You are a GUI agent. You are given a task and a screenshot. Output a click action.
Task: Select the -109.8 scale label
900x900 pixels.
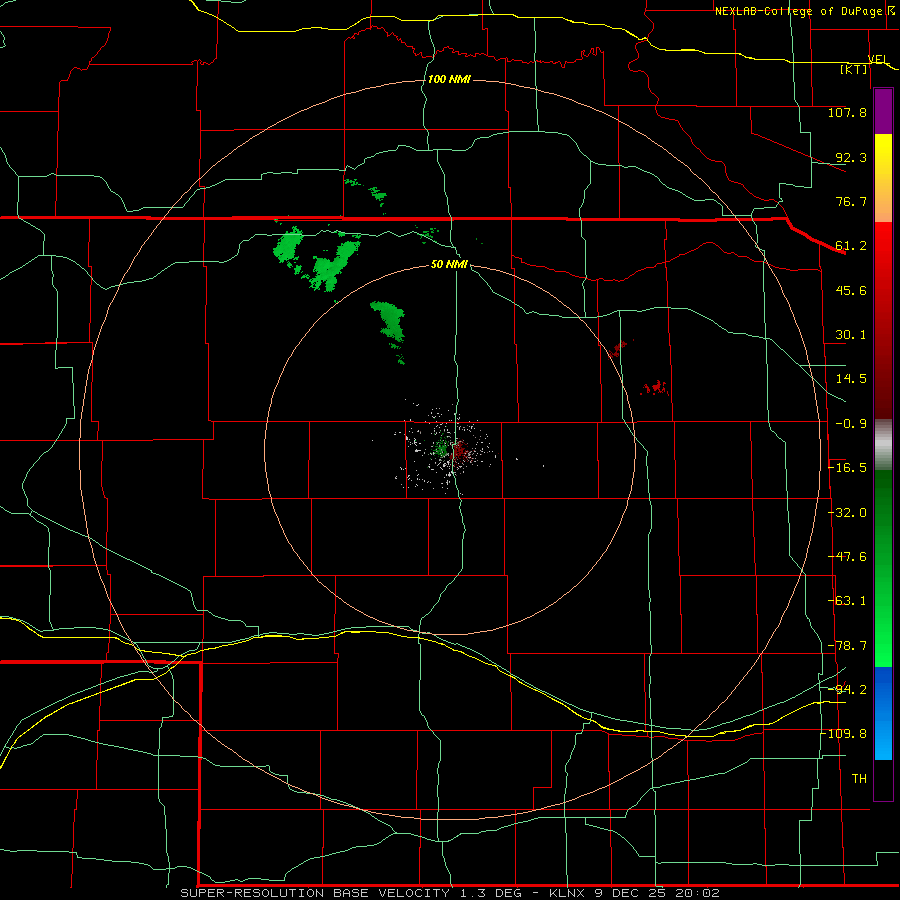point(844,734)
